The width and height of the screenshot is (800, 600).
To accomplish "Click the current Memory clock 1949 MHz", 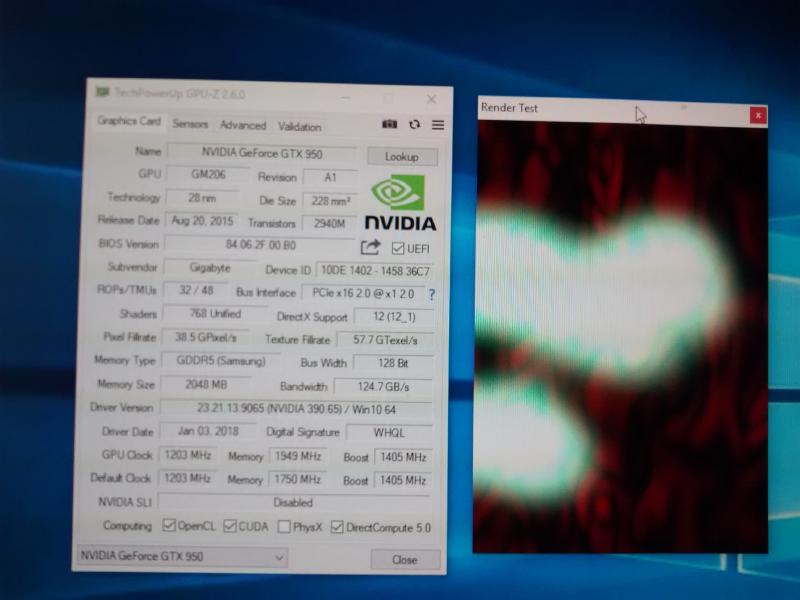I will click(x=298, y=456).
